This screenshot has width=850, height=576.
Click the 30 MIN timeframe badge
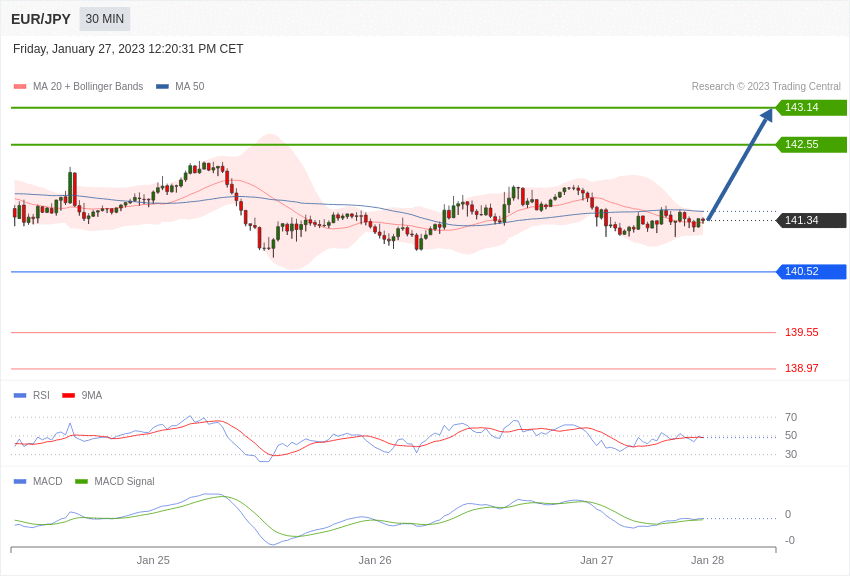pos(105,19)
